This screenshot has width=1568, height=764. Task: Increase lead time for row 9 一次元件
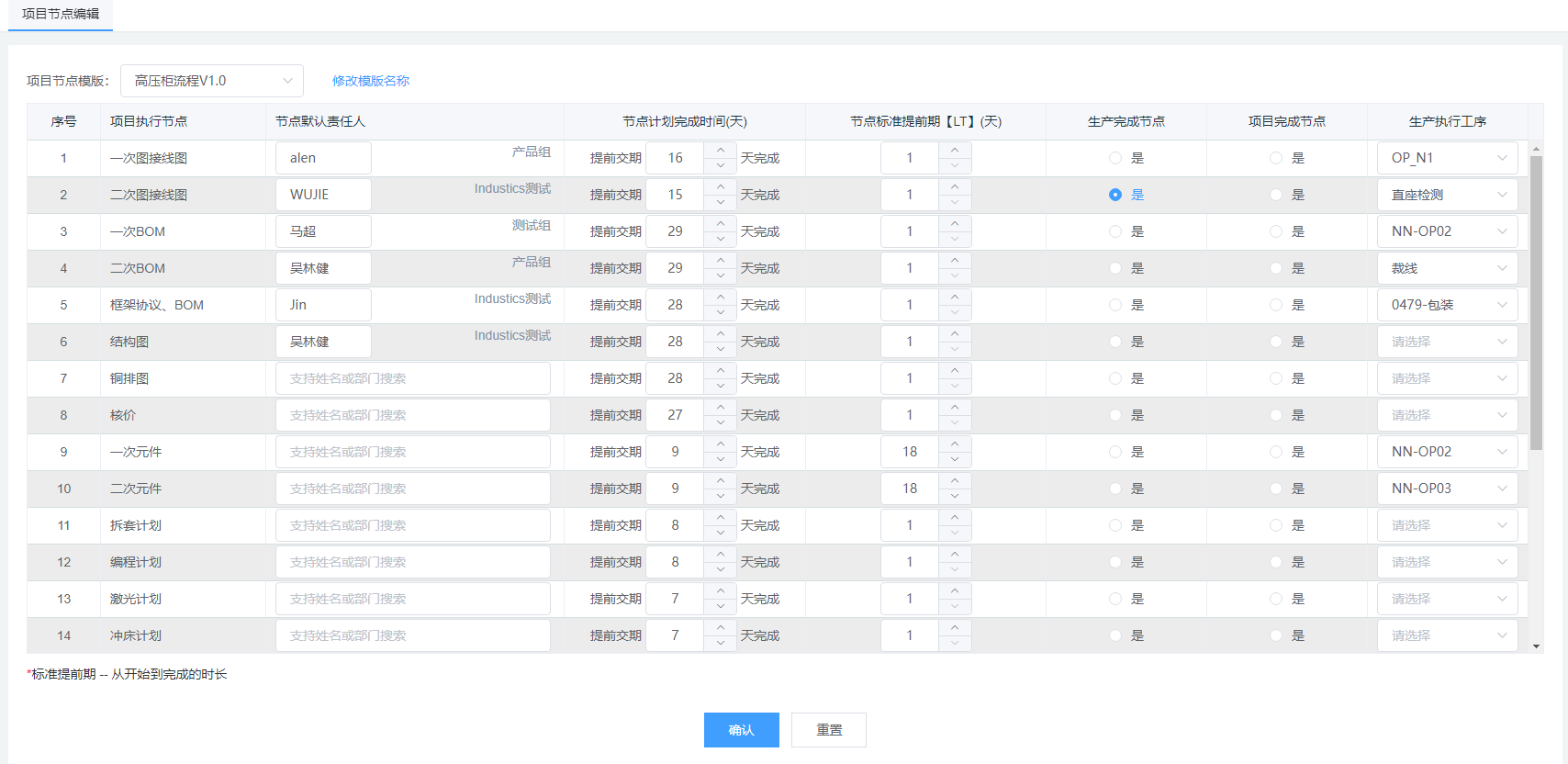[x=955, y=444]
